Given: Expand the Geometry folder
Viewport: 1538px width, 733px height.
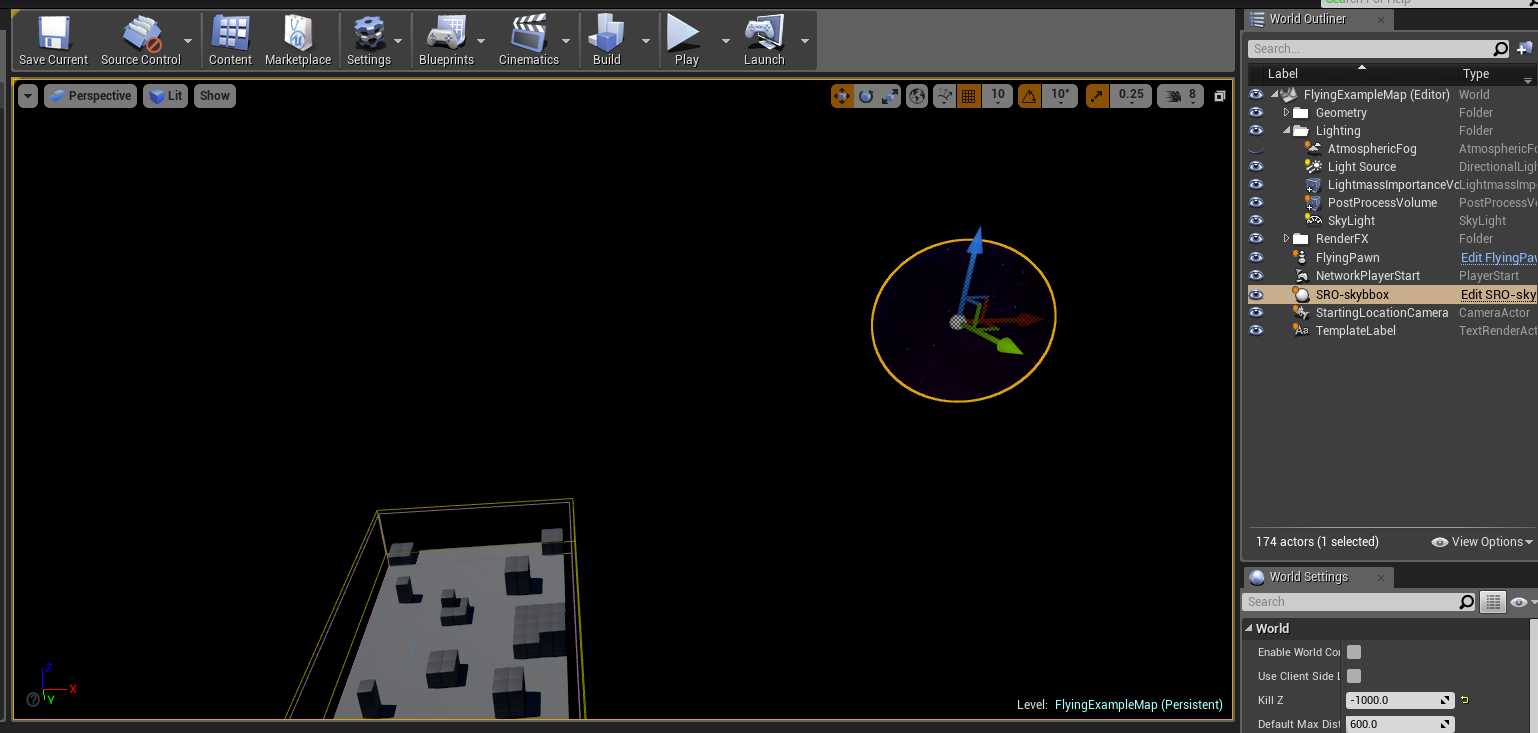Looking at the screenshot, I should click(x=1286, y=113).
